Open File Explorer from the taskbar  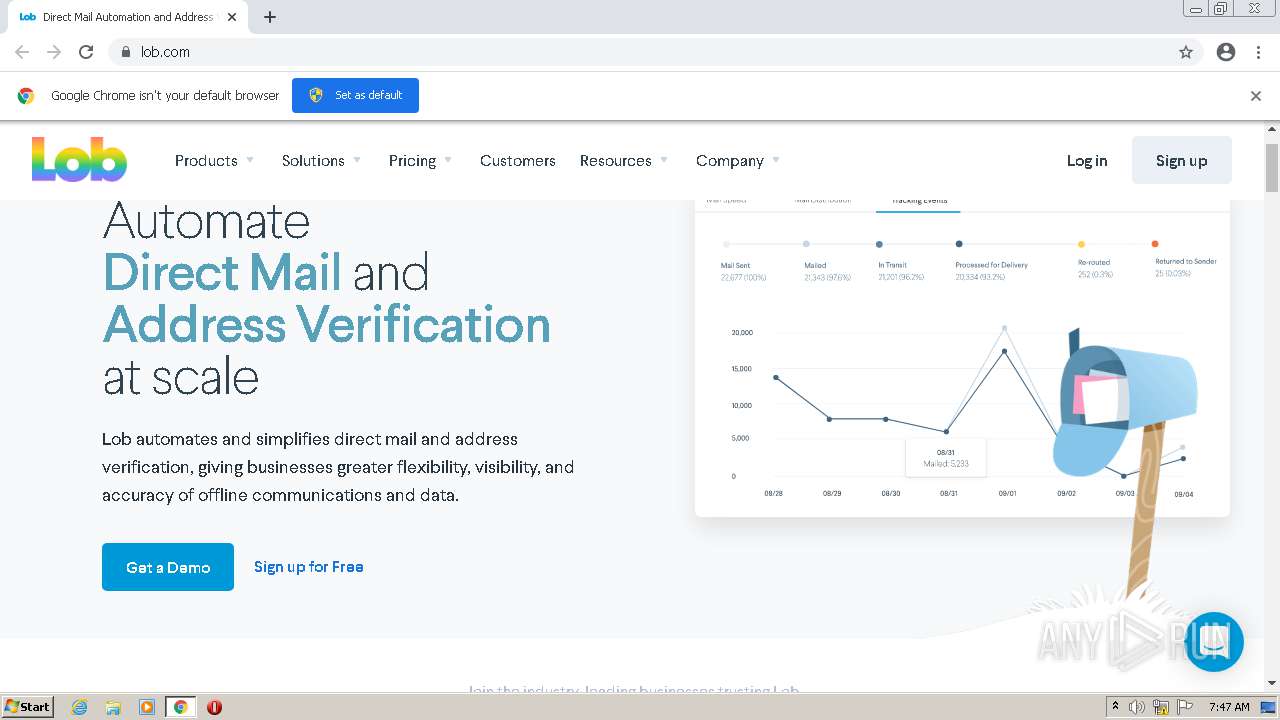pos(113,707)
